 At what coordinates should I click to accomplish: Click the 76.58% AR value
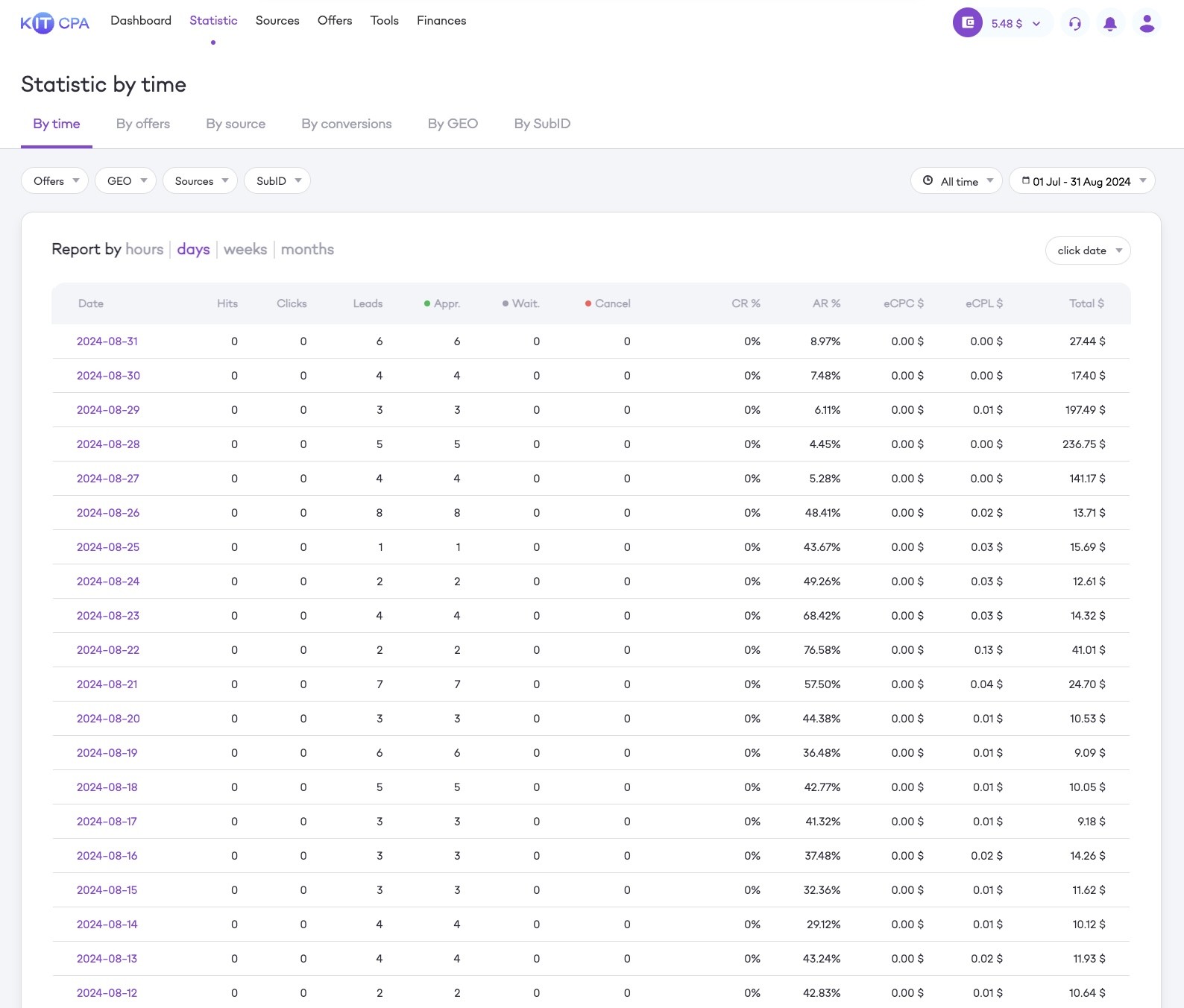822,650
